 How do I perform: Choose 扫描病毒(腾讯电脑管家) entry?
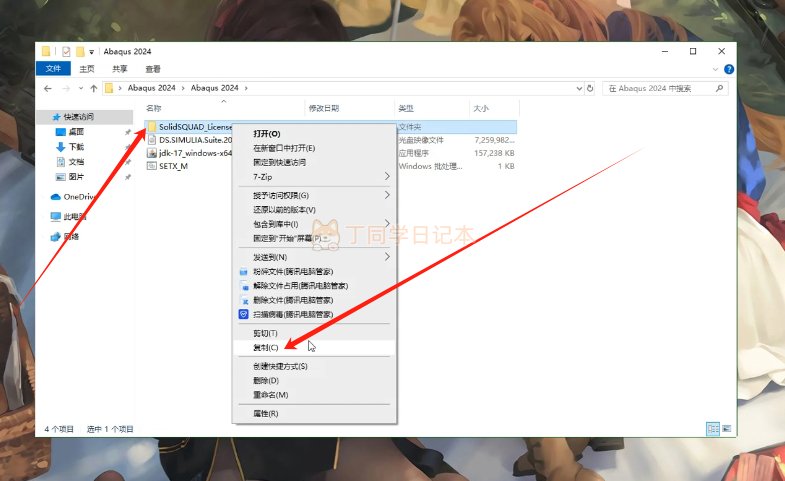tap(314, 314)
